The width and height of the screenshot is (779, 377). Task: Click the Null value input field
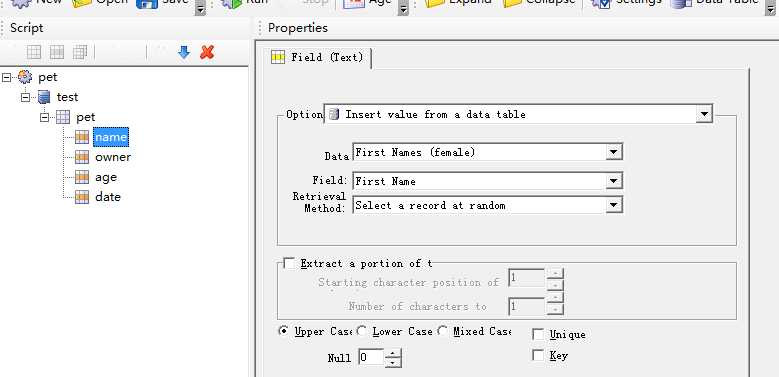(x=372, y=358)
